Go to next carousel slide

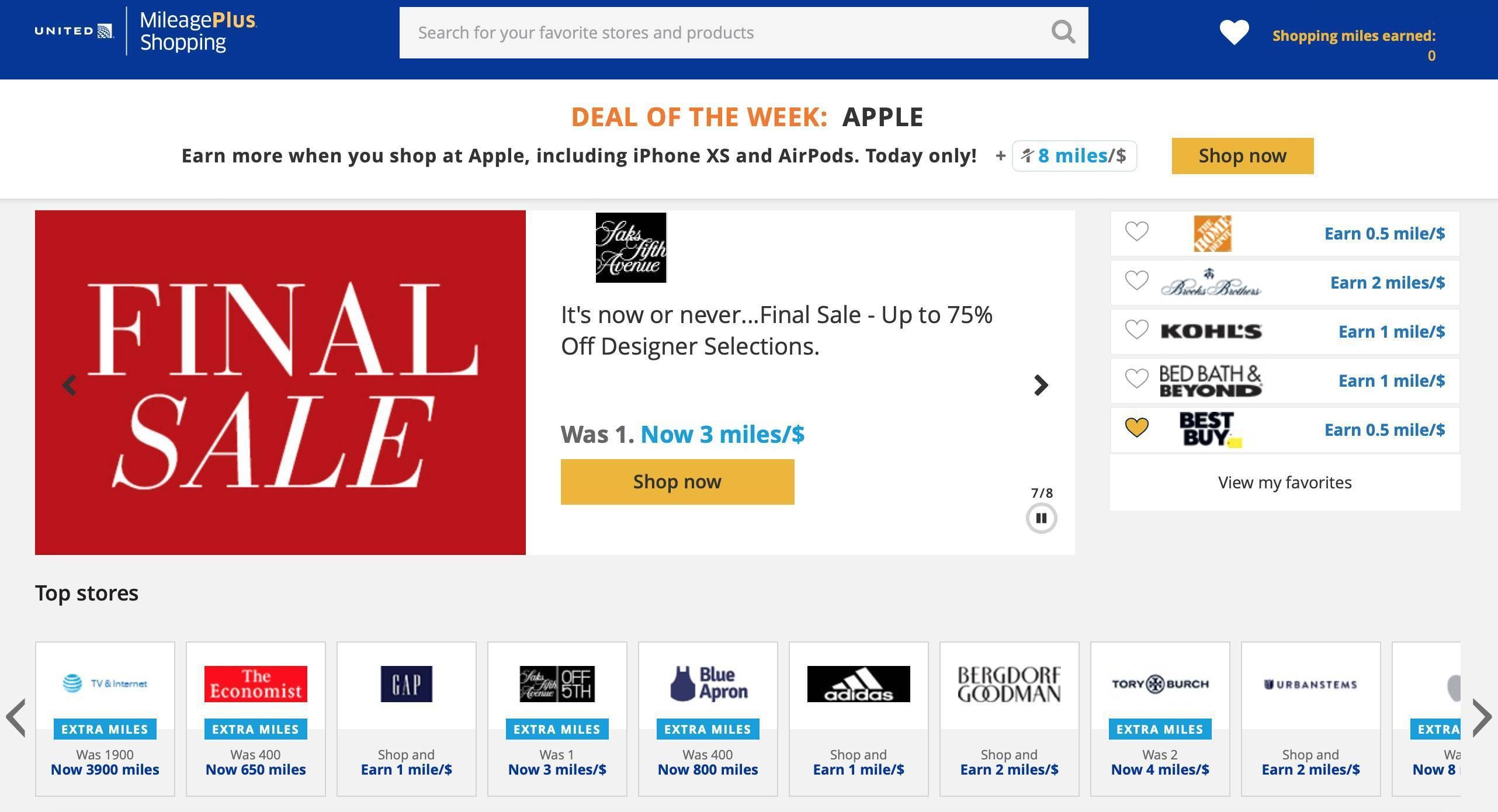1041,385
